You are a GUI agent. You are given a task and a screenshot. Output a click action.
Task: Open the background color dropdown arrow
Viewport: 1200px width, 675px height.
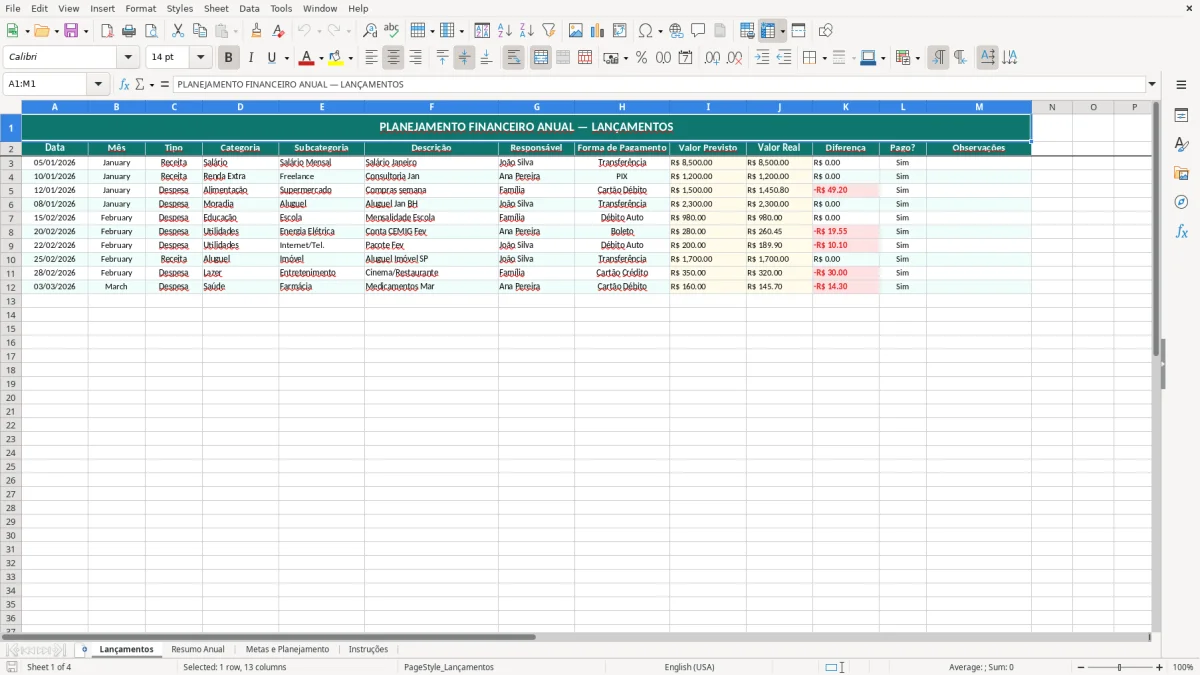(350, 58)
